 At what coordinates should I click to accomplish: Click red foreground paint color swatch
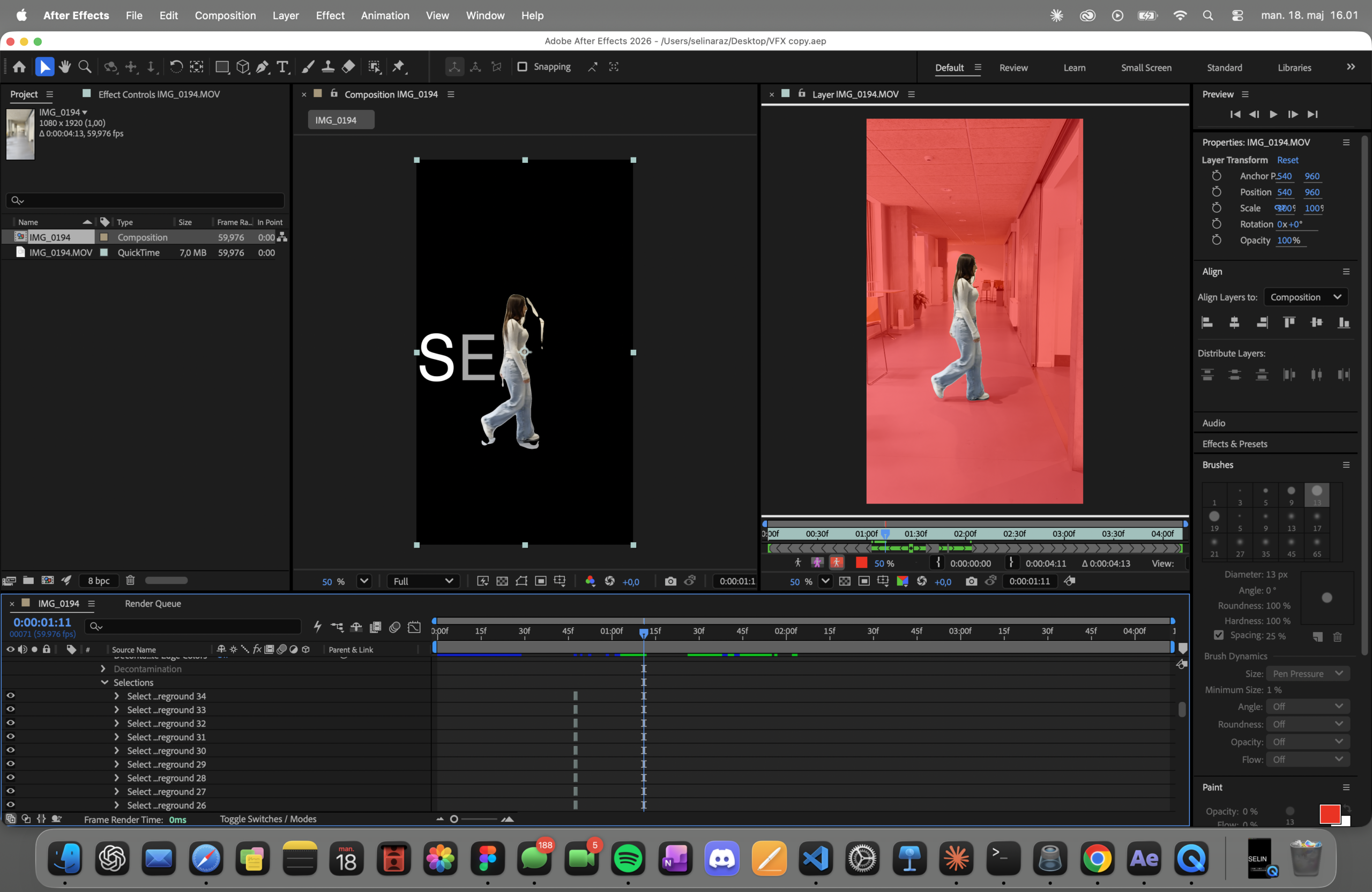[x=1329, y=813]
